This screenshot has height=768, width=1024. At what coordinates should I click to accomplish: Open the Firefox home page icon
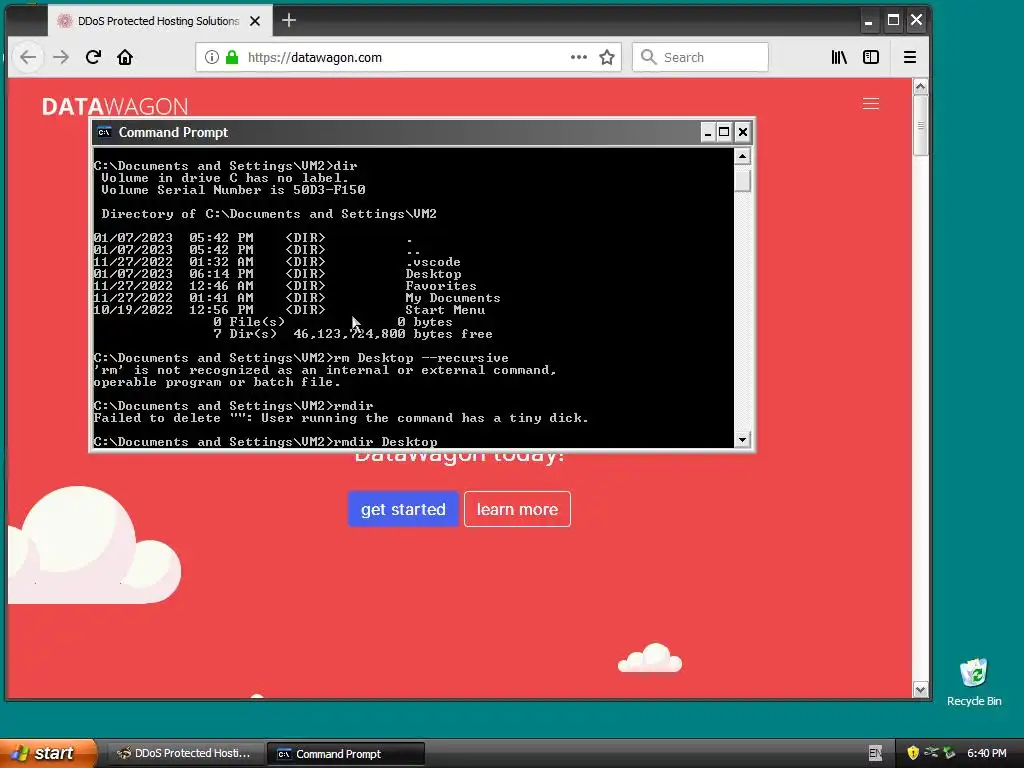coord(125,57)
